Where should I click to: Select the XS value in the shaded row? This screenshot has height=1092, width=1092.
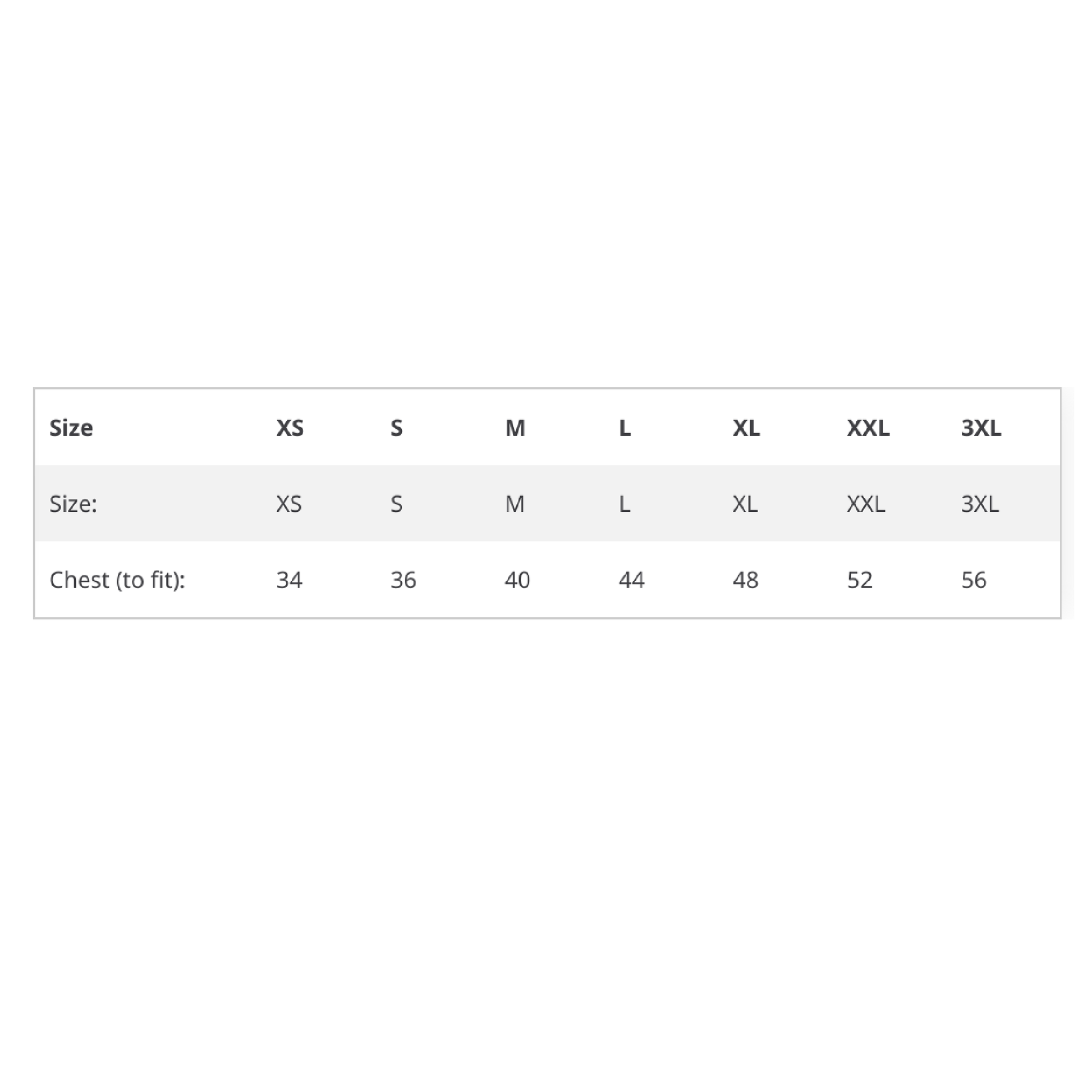tap(289, 503)
